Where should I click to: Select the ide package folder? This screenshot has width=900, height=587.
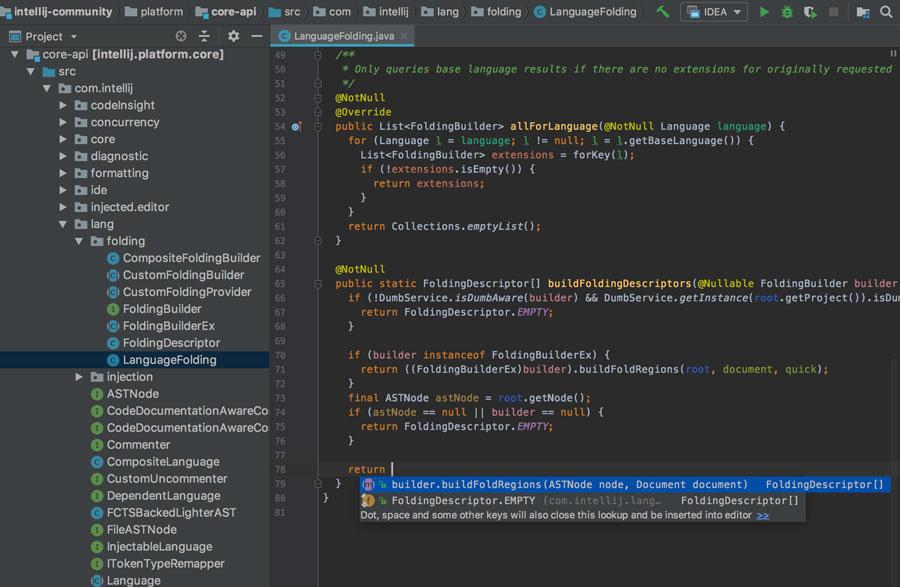coord(91,190)
